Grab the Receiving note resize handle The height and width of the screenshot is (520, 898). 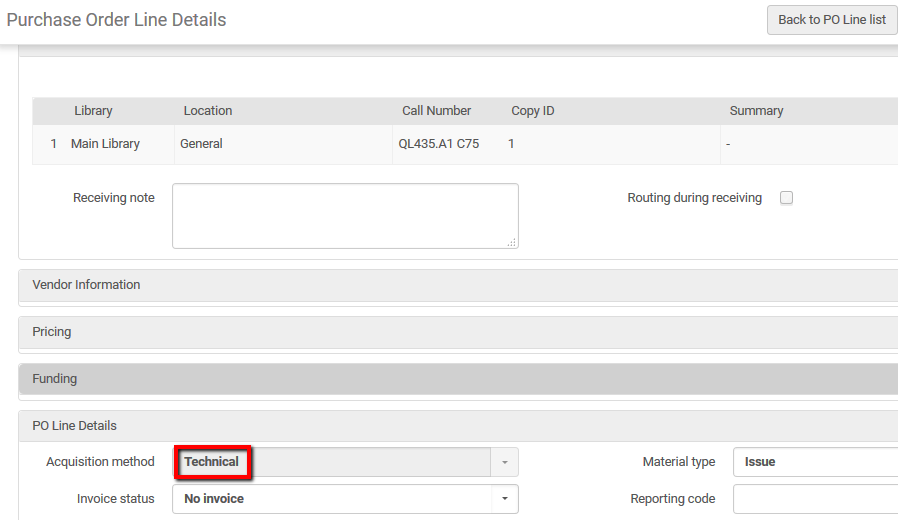click(x=512, y=242)
